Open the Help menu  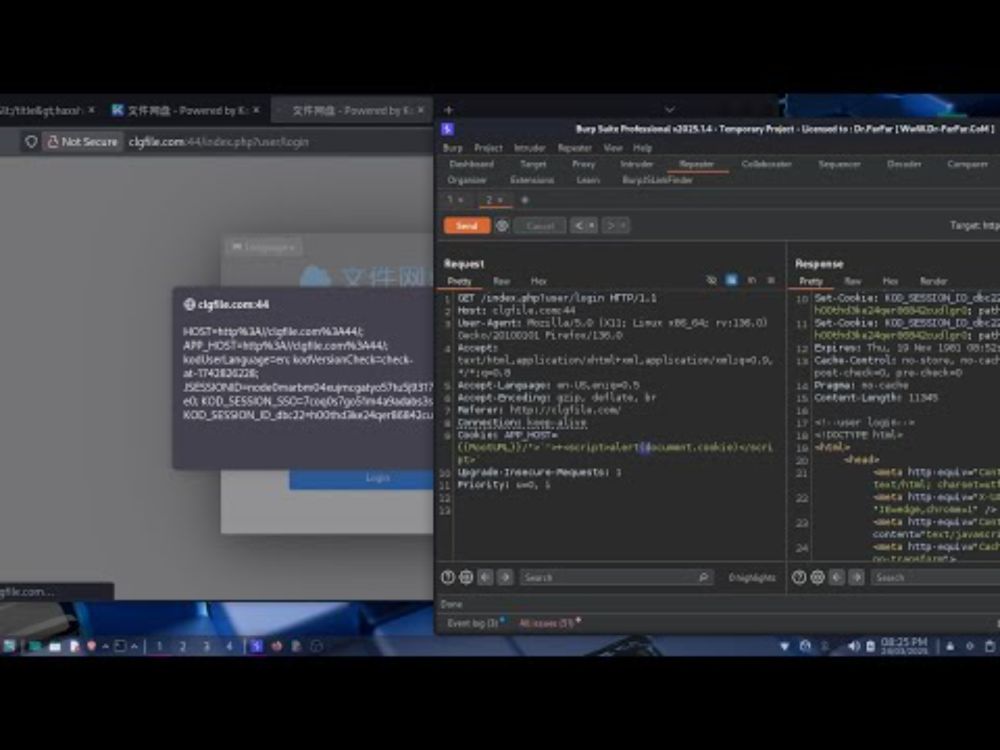coord(642,148)
